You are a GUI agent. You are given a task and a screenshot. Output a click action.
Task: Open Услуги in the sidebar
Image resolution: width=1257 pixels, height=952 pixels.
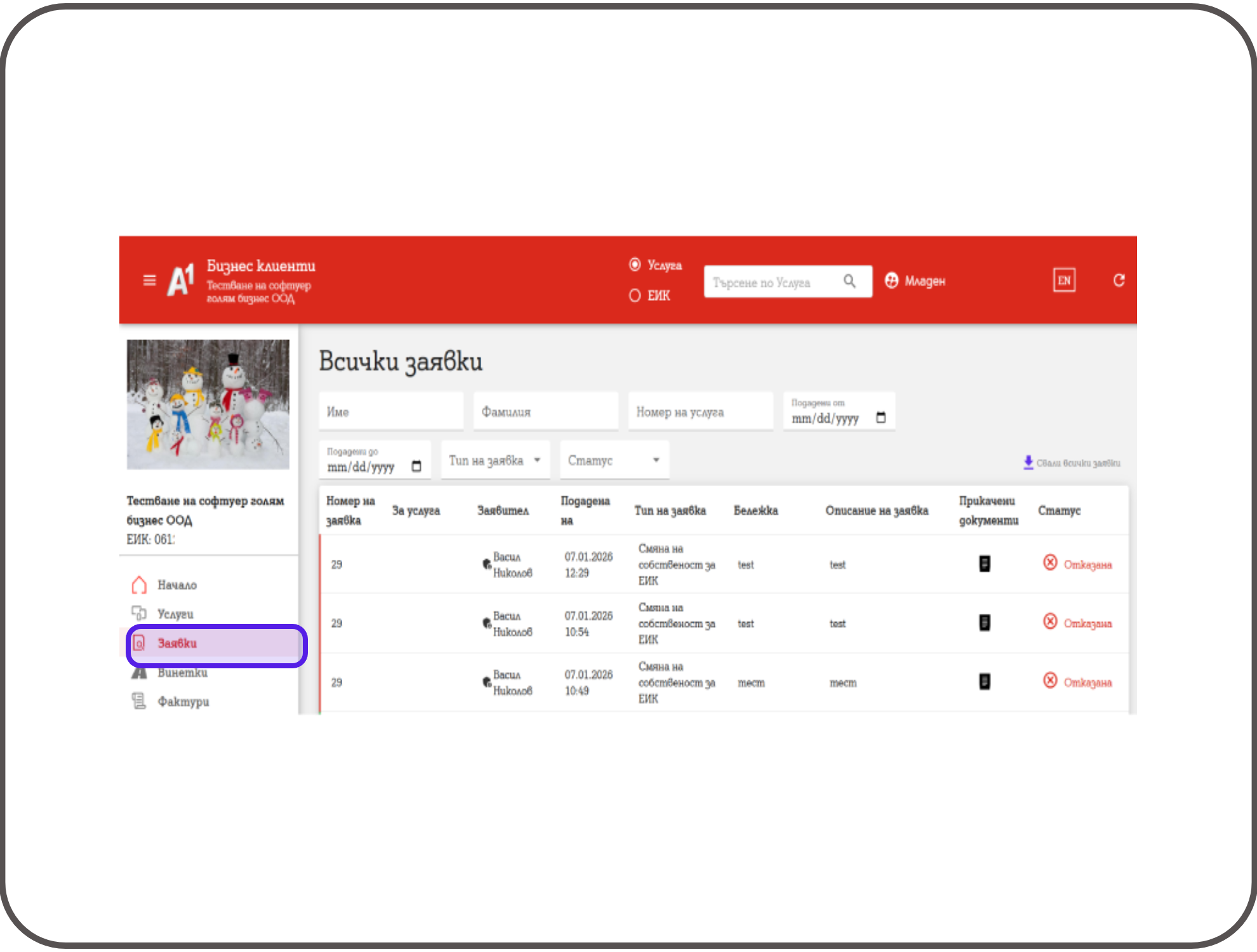[x=175, y=614]
